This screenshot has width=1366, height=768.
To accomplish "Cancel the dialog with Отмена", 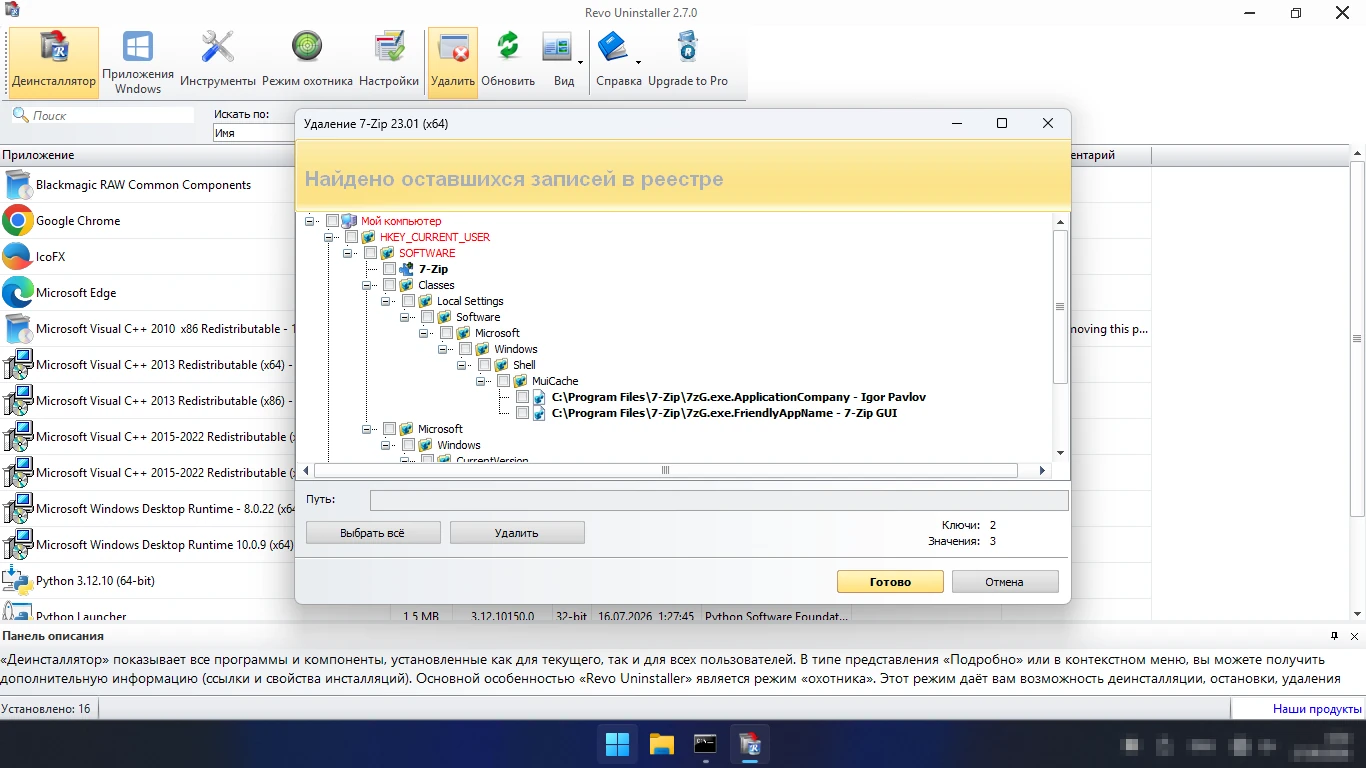I will pos(1005,582).
